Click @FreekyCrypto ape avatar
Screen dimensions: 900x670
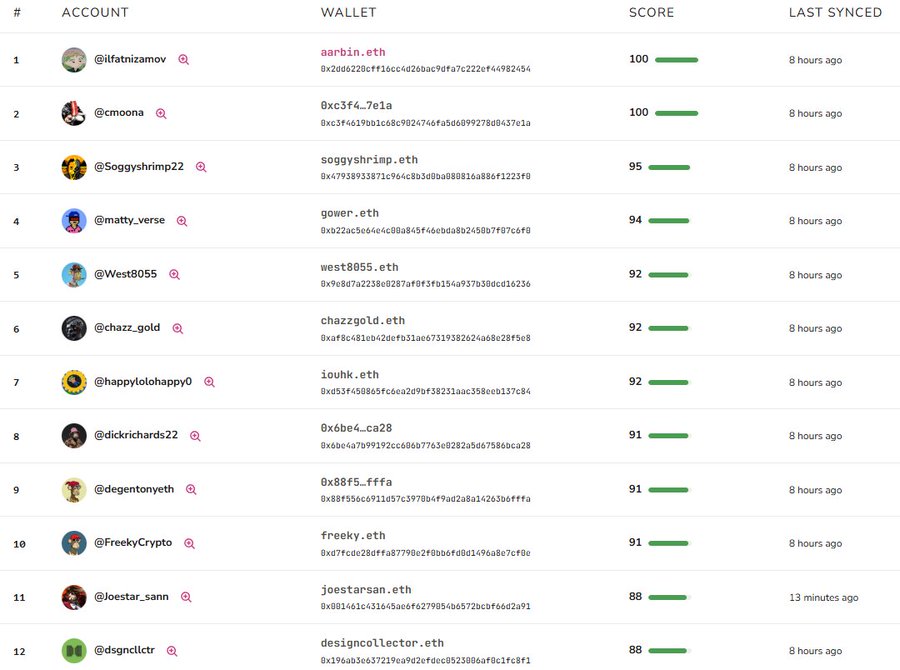point(74,543)
